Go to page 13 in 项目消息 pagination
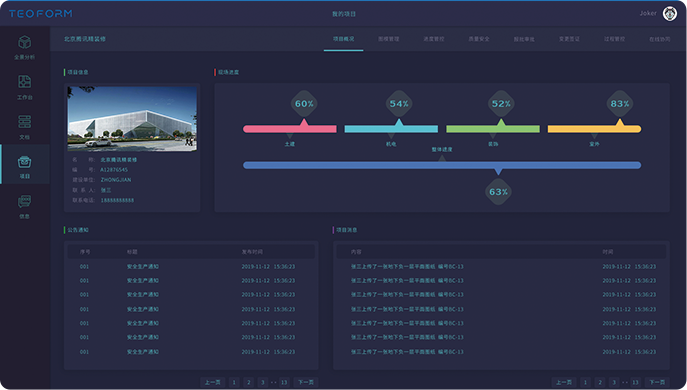 point(635,382)
